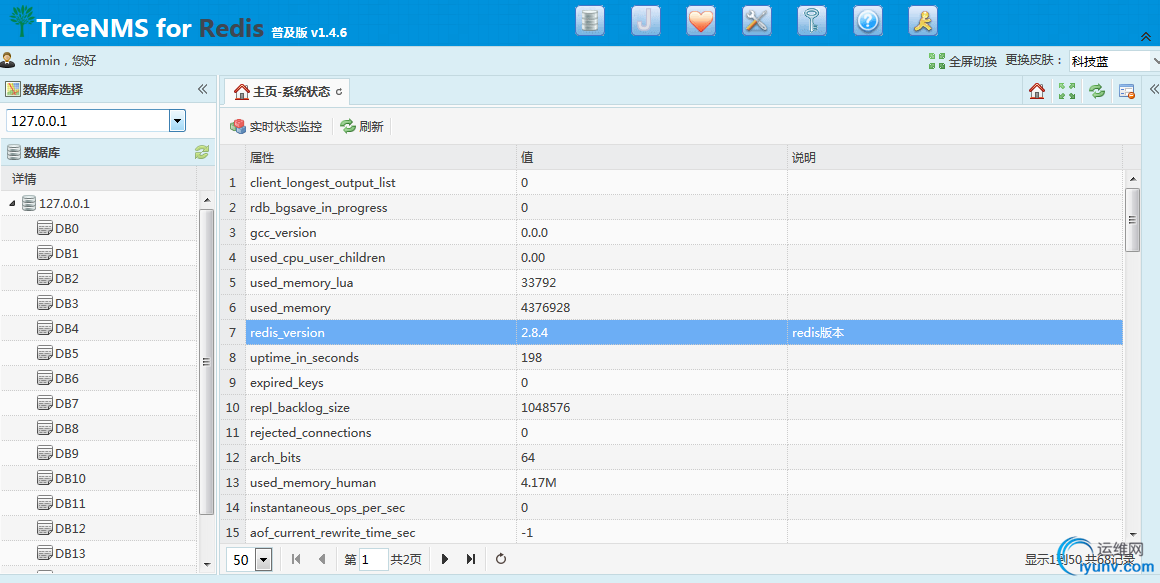Open 实时状态监控 real-time monitoring
This screenshot has width=1160, height=583.
pyautogui.click(x=276, y=127)
